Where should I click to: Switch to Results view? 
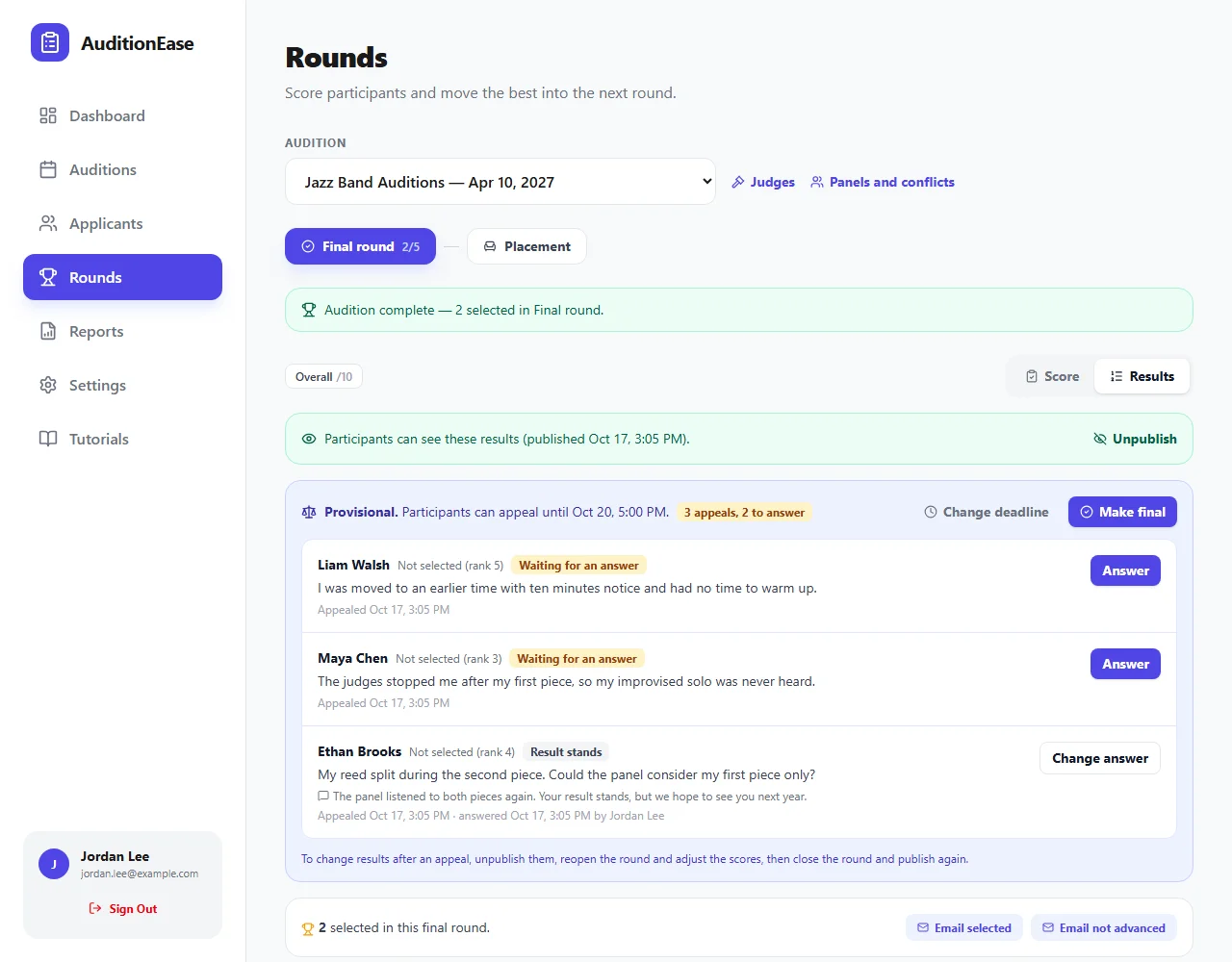(1142, 376)
